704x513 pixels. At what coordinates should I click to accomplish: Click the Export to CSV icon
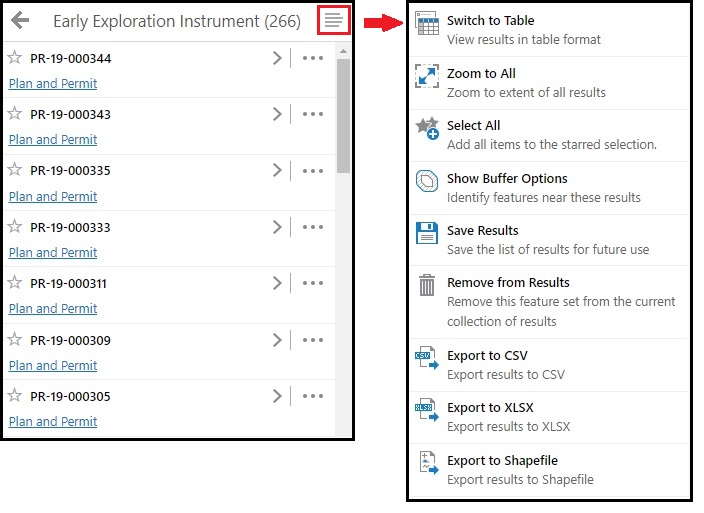[427, 359]
